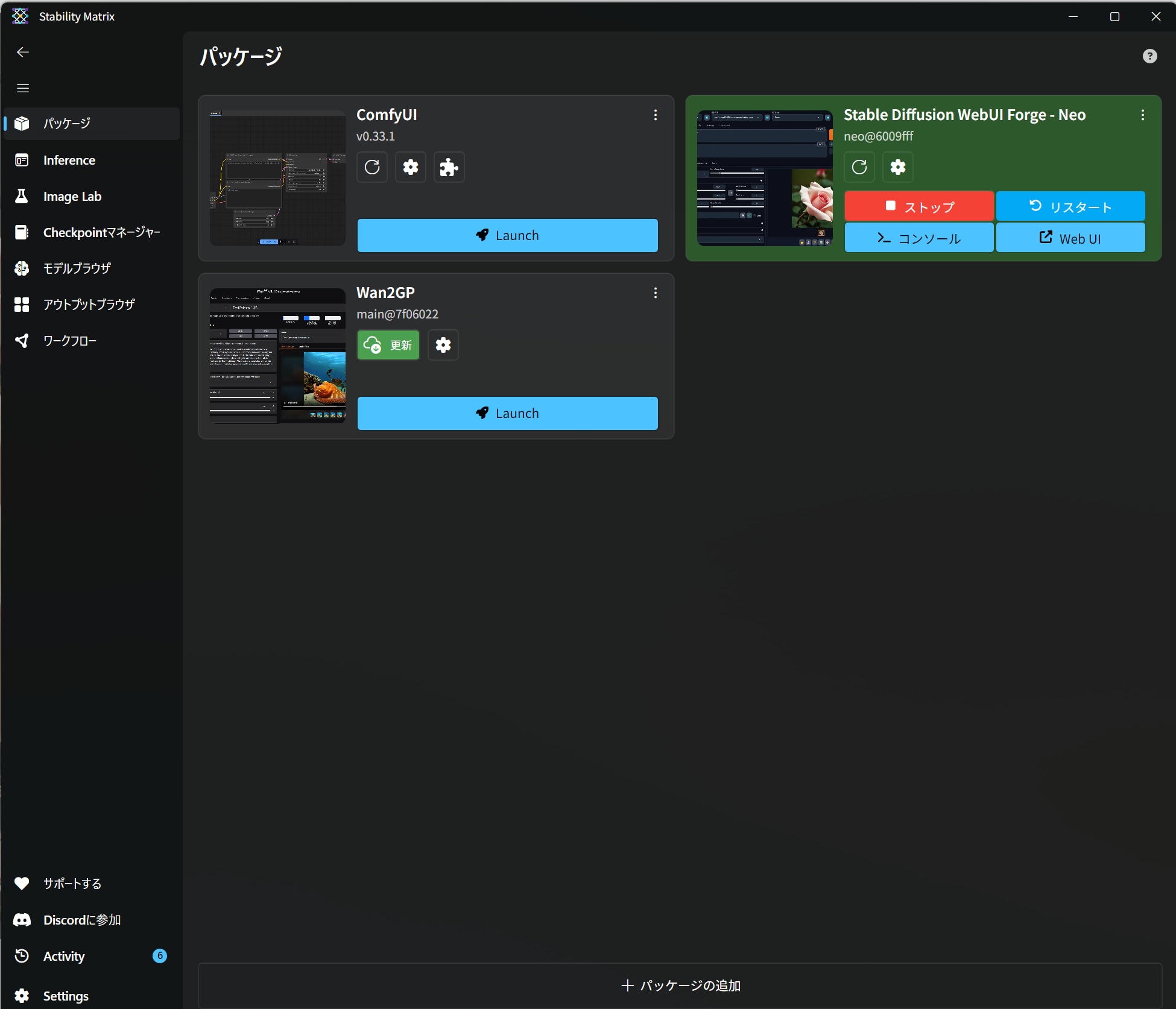Go to Image Lab
The height and width of the screenshot is (1009, 1176).
click(92, 196)
